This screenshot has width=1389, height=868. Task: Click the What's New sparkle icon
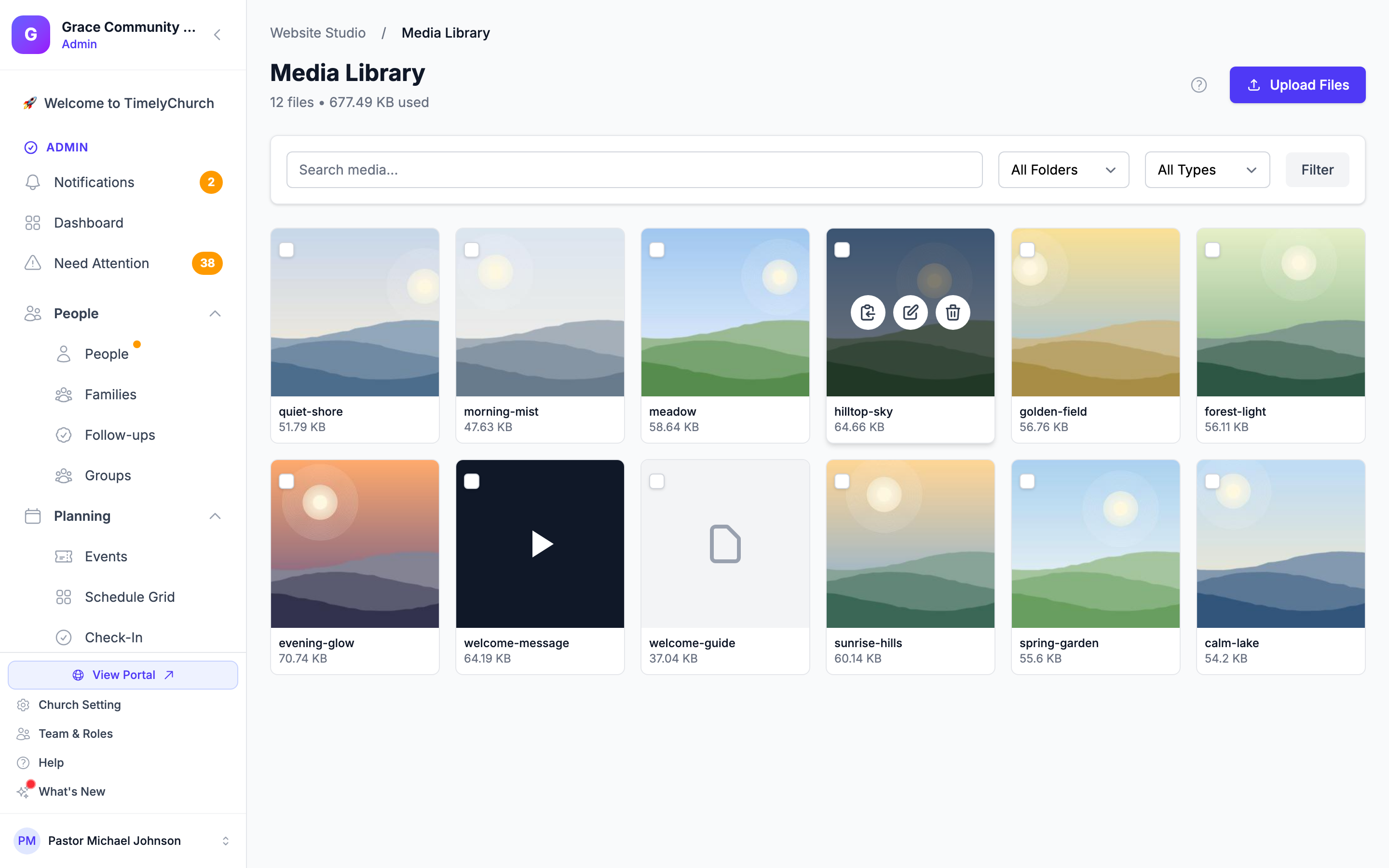pos(23,792)
